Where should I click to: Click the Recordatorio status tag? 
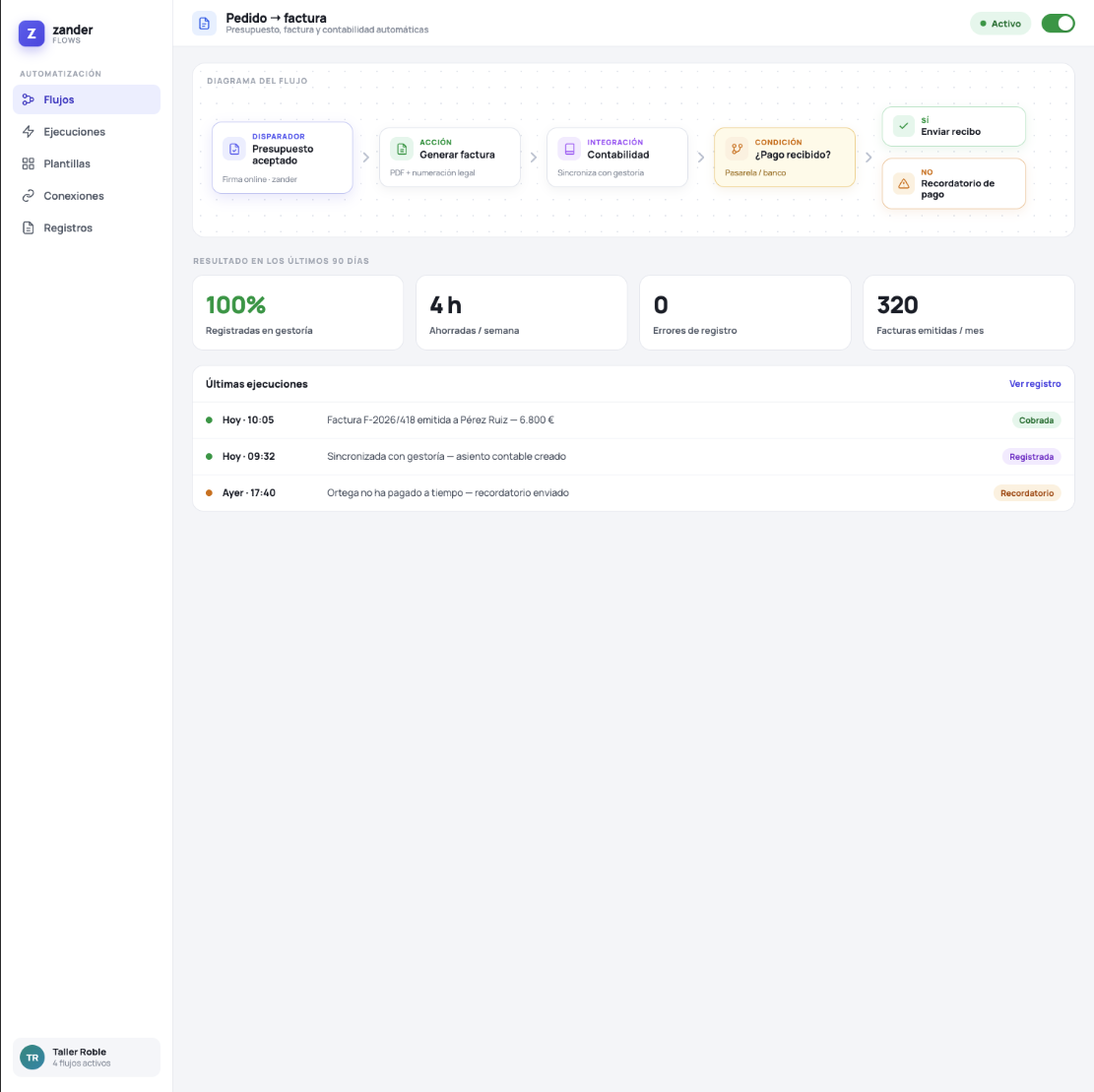click(1027, 492)
